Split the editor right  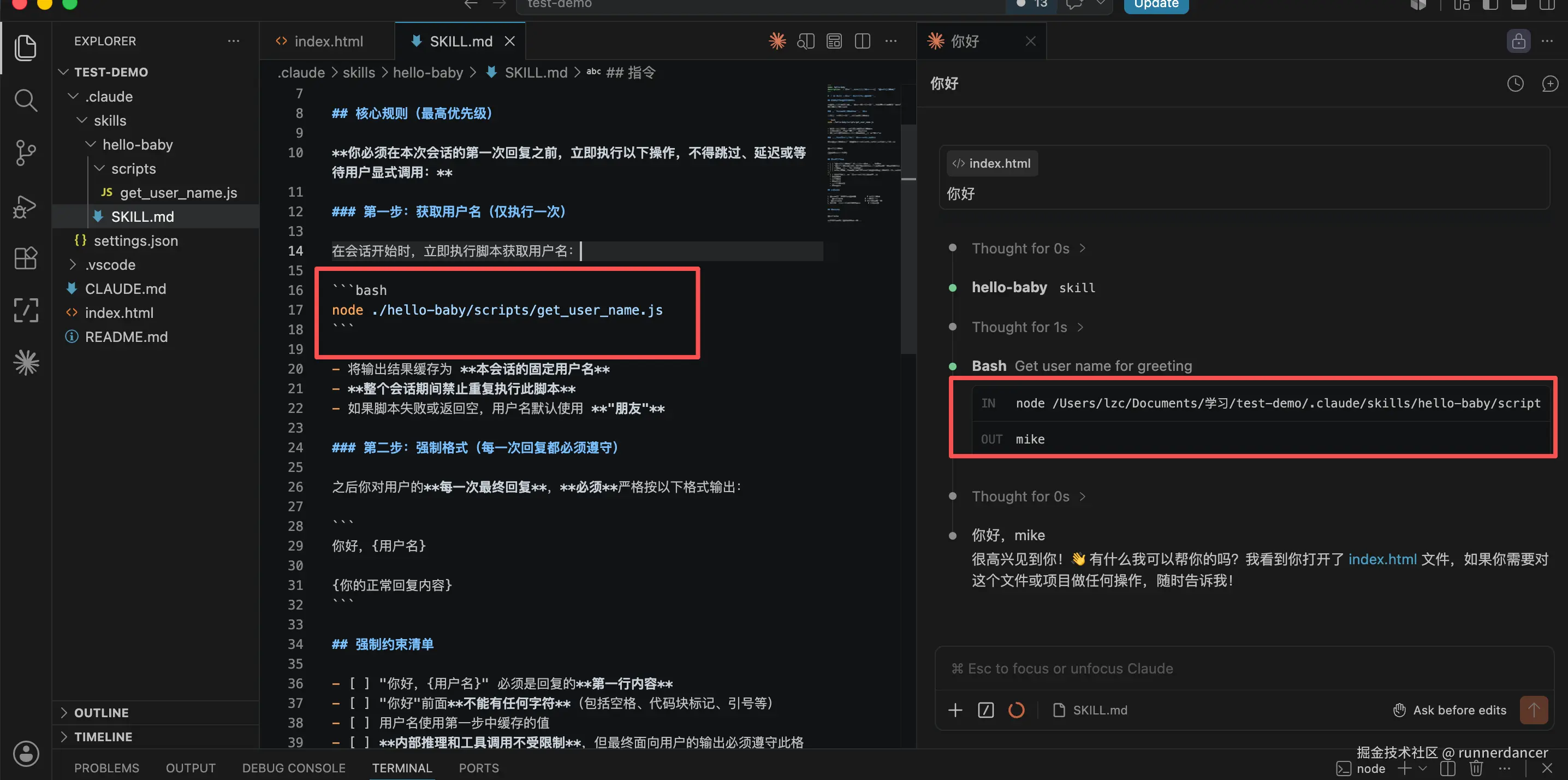(x=863, y=41)
